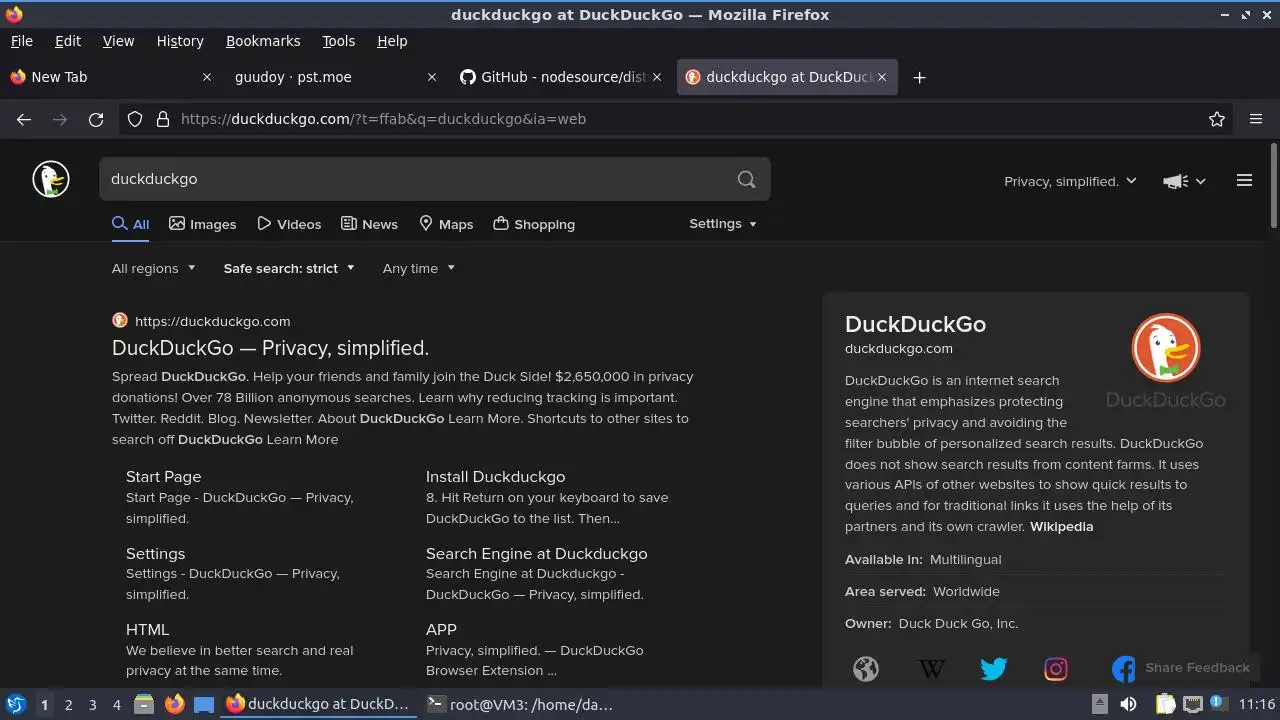Open the Edit menu
Viewport: 1280px width, 720px height.
point(68,41)
